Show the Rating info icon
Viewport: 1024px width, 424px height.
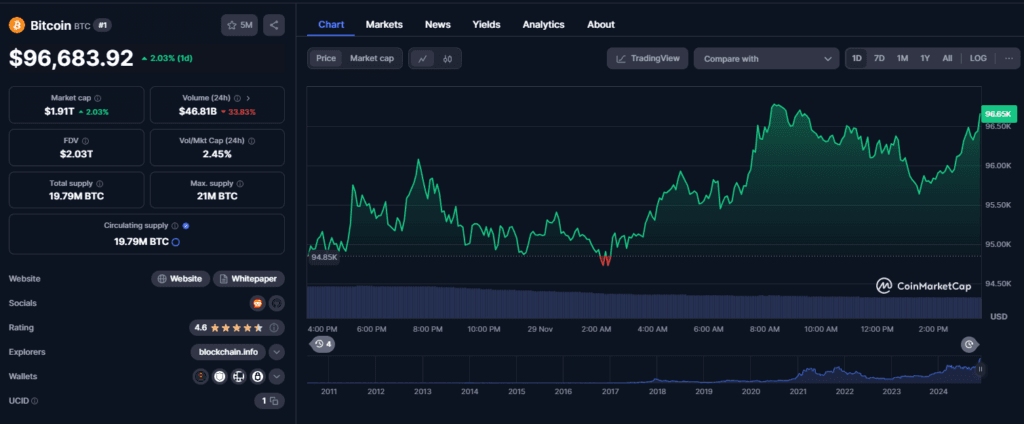[274, 327]
